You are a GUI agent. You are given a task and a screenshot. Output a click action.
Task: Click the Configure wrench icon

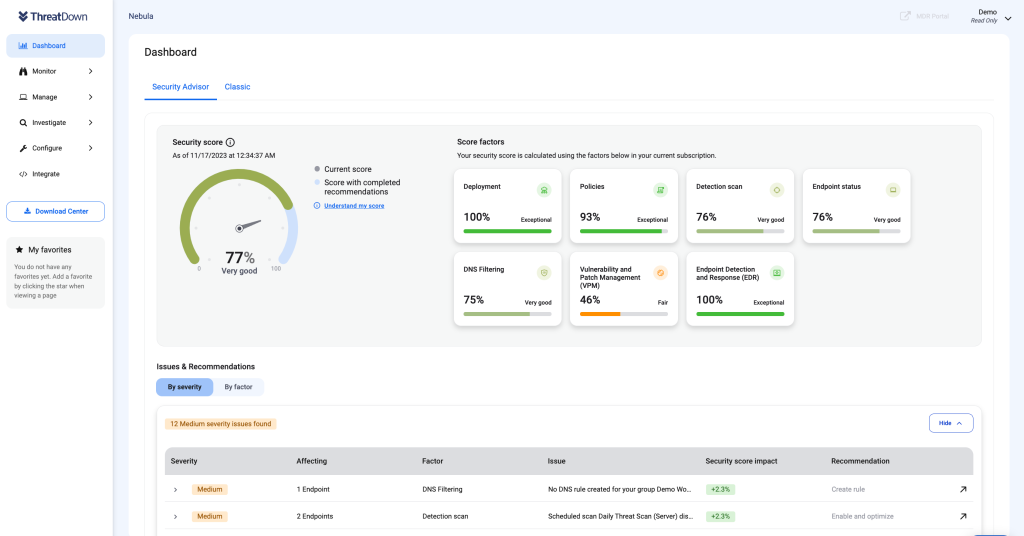pos(23,148)
